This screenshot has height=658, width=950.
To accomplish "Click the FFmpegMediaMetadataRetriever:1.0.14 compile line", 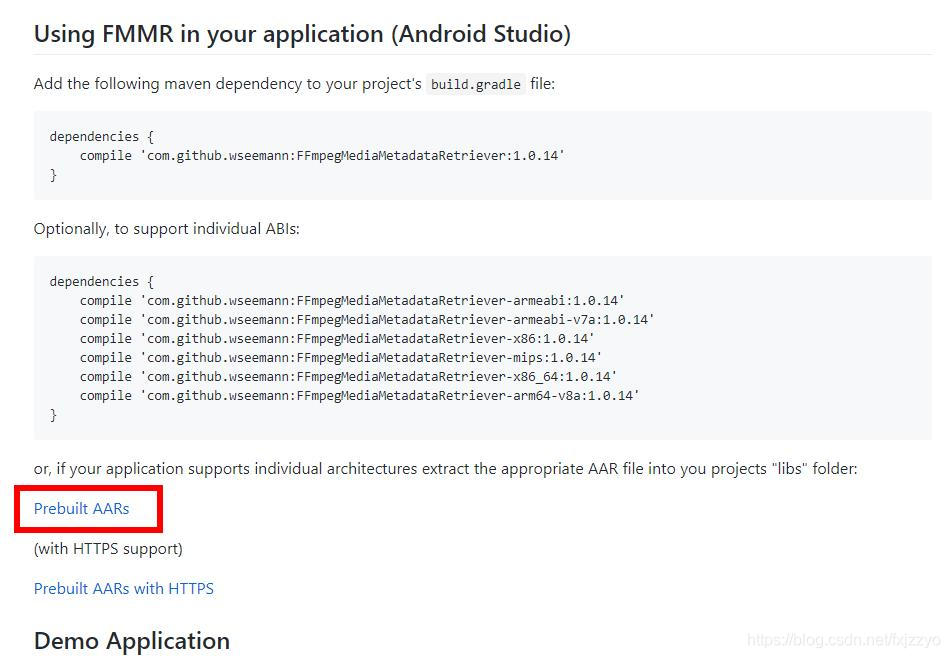I will point(322,156).
